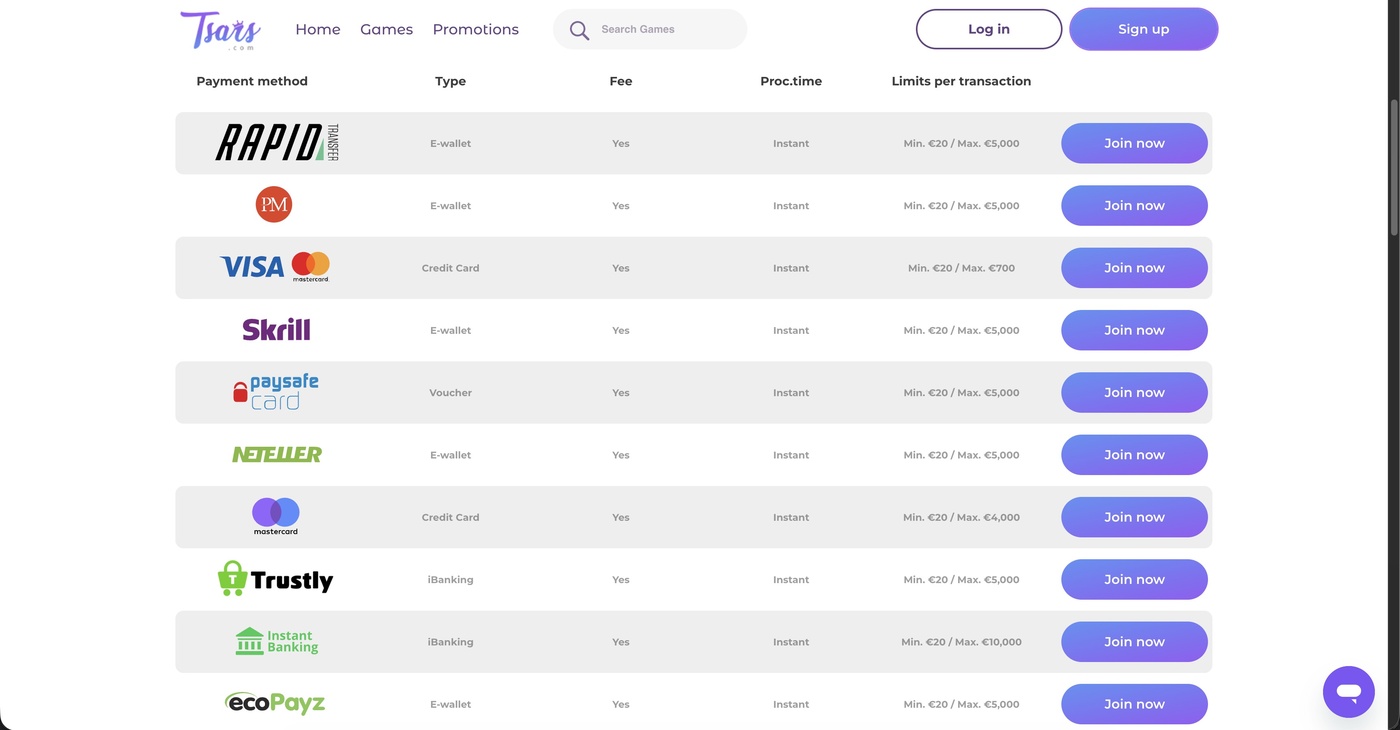
Task: Join now in the Trustly row
Action: (x=1134, y=579)
